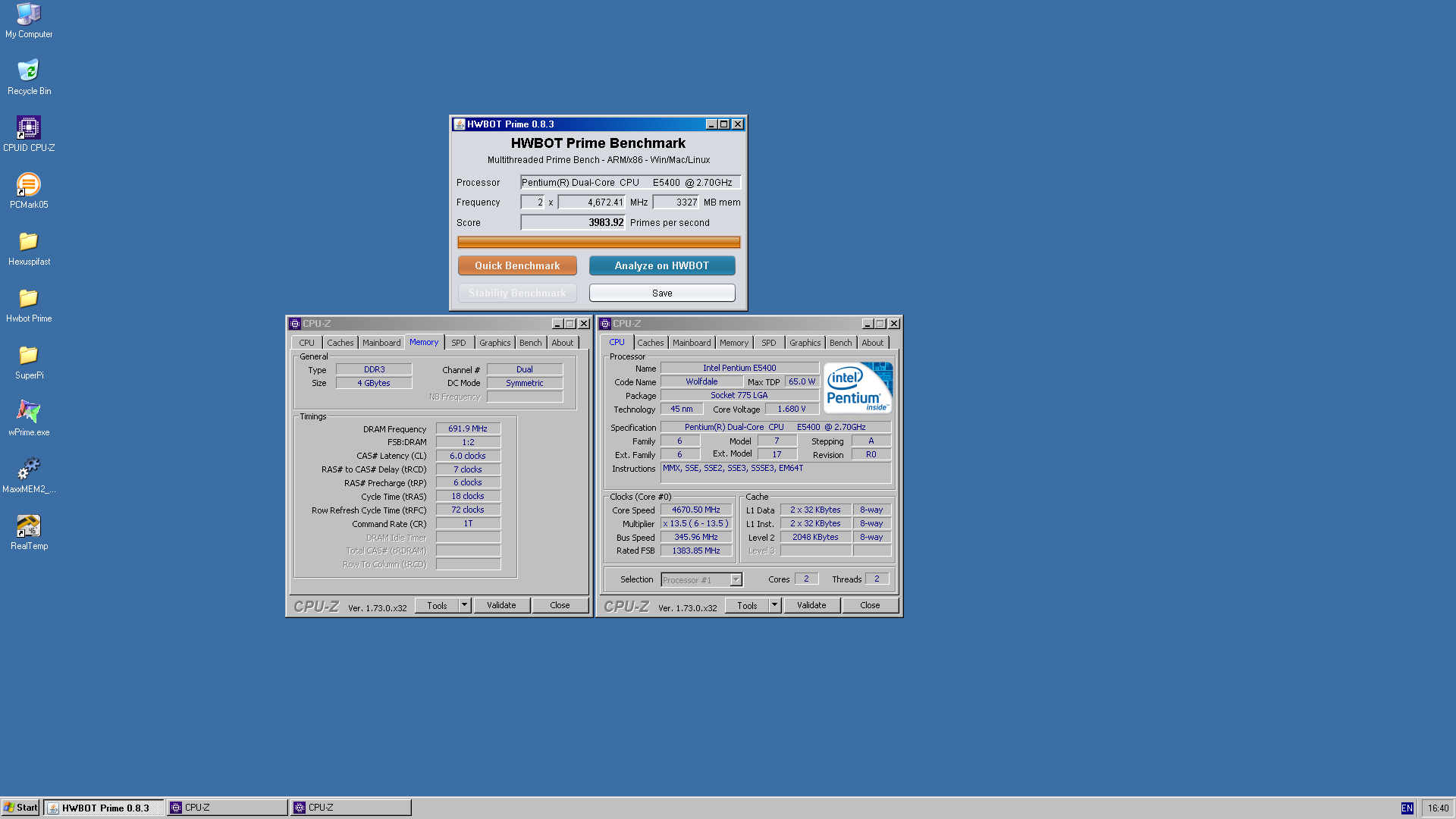This screenshot has width=1456, height=819.
Task: Open About tab in right CPU-Z window
Action: coord(873,343)
